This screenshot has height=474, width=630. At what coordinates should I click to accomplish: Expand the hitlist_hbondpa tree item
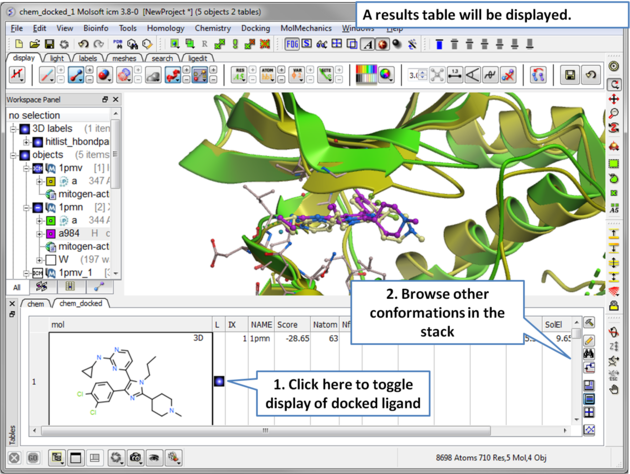click(26, 142)
